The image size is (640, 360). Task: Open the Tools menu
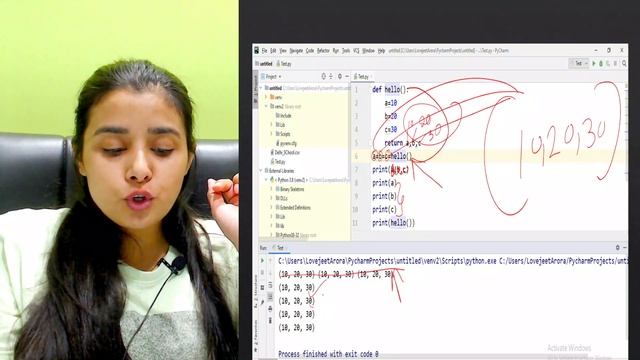coord(346,51)
